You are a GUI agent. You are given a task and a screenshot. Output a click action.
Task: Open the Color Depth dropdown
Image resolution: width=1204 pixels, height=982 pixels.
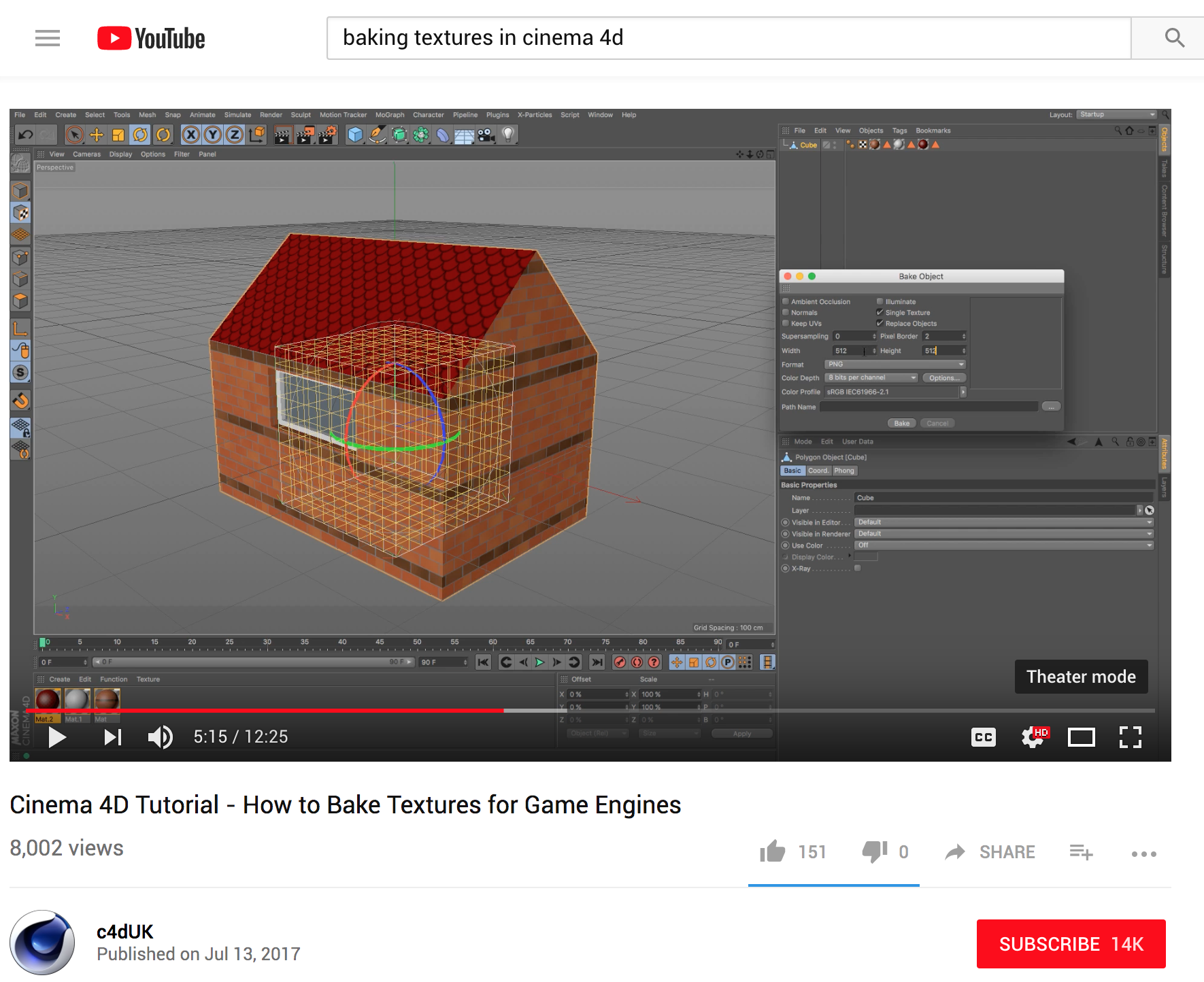pyautogui.click(x=871, y=378)
